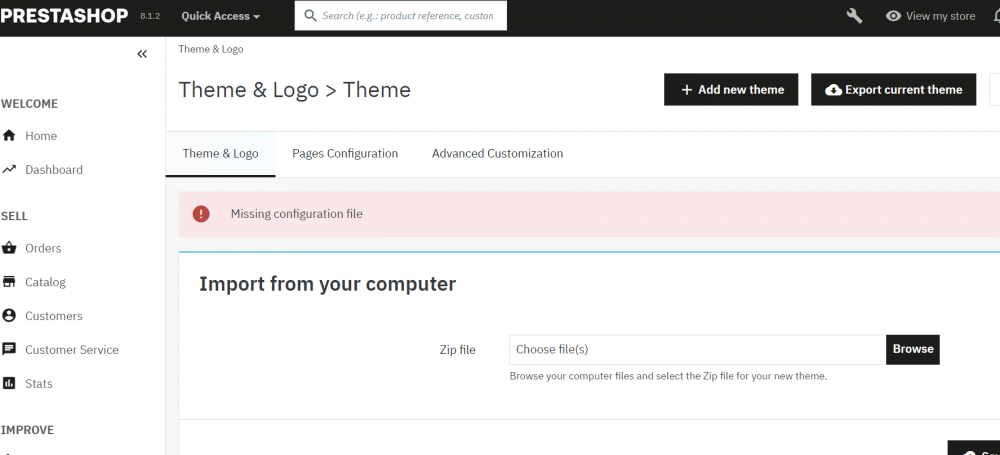The height and width of the screenshot is (455, 1000).
Task: Click the Dashboard trend-line icon
Action: tap(9, 169)
